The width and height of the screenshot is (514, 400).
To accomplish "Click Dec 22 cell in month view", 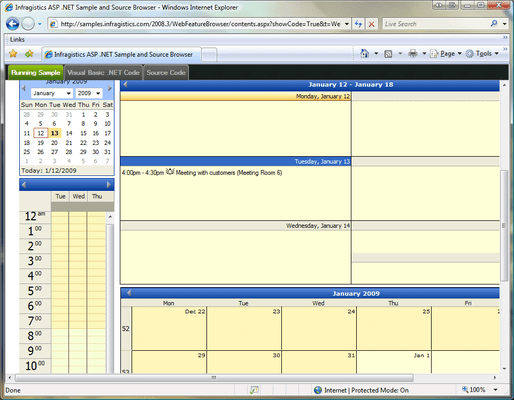I will pyautogui.click(x=169, y=328).
